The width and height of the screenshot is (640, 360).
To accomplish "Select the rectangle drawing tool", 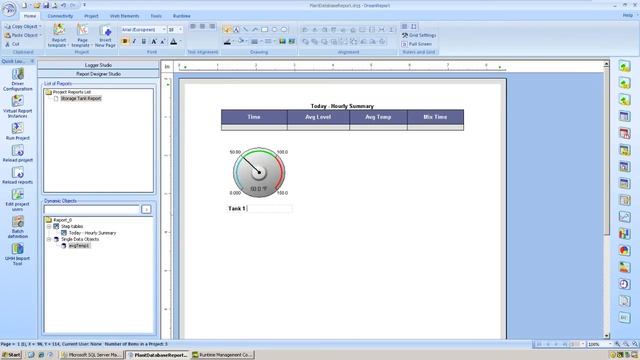I will [264, 29].
